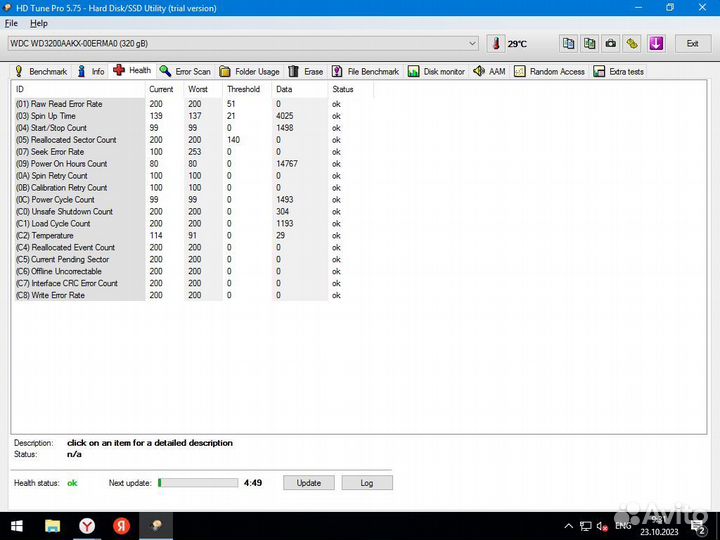
Task: Open the Folder Usage tab
Action: (250, 71)
